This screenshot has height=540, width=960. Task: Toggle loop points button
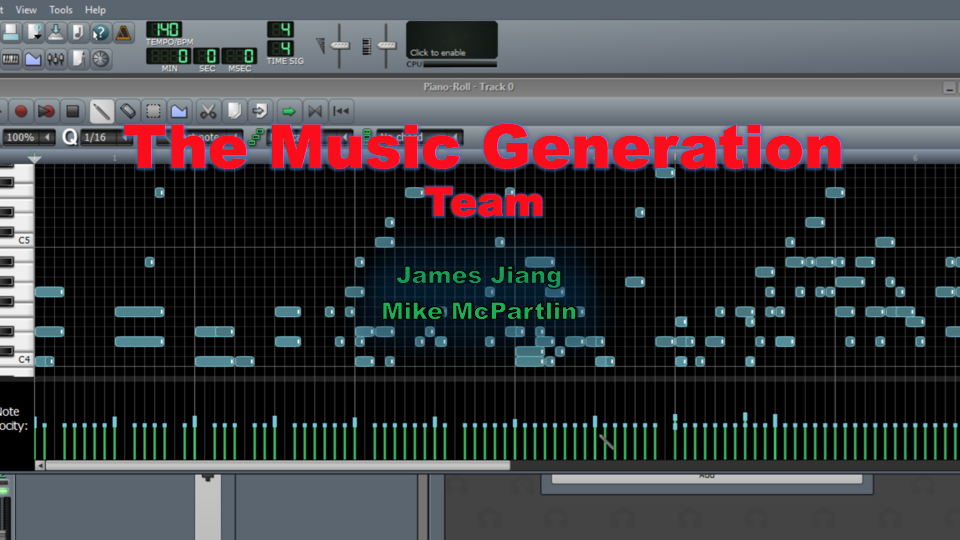click(x=315, y=111)
